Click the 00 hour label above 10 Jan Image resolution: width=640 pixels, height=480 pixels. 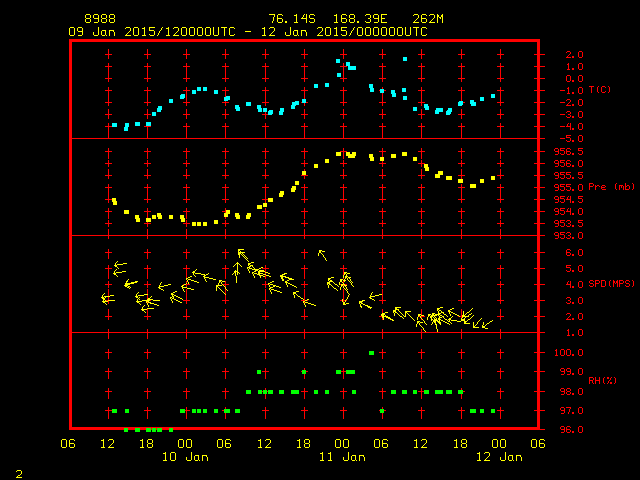pos(185,444)
